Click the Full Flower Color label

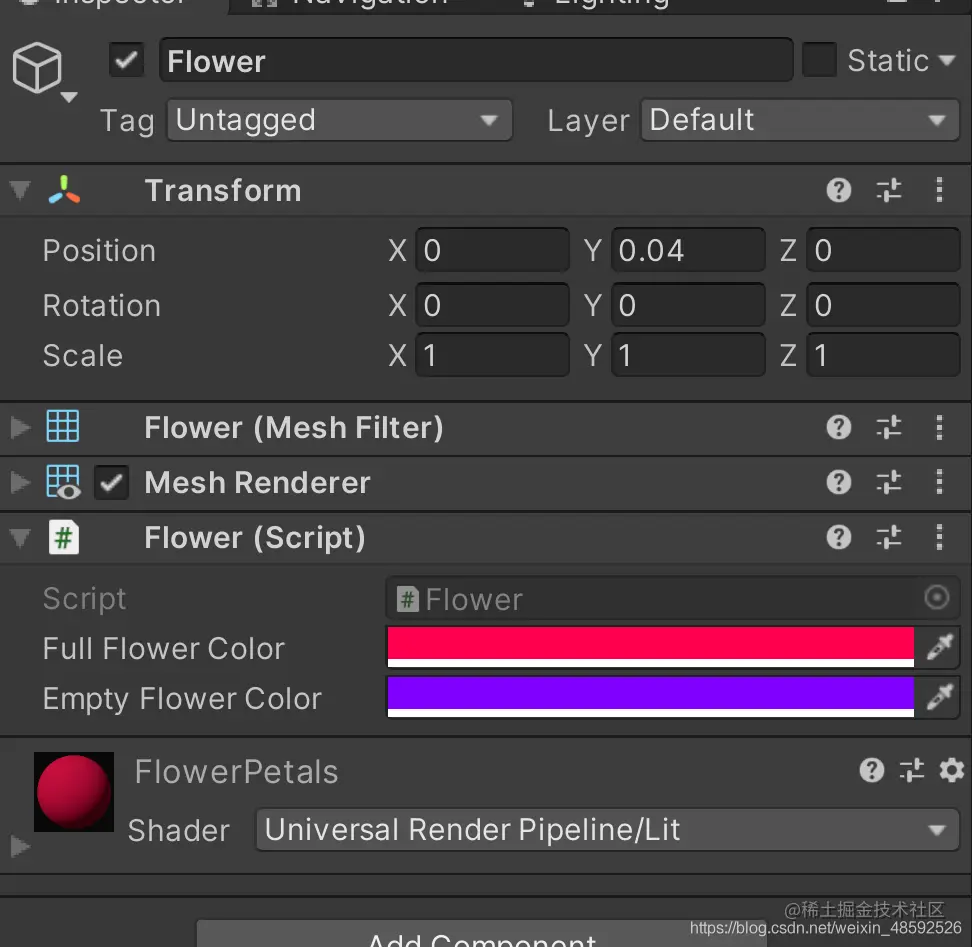pos(164,649)
